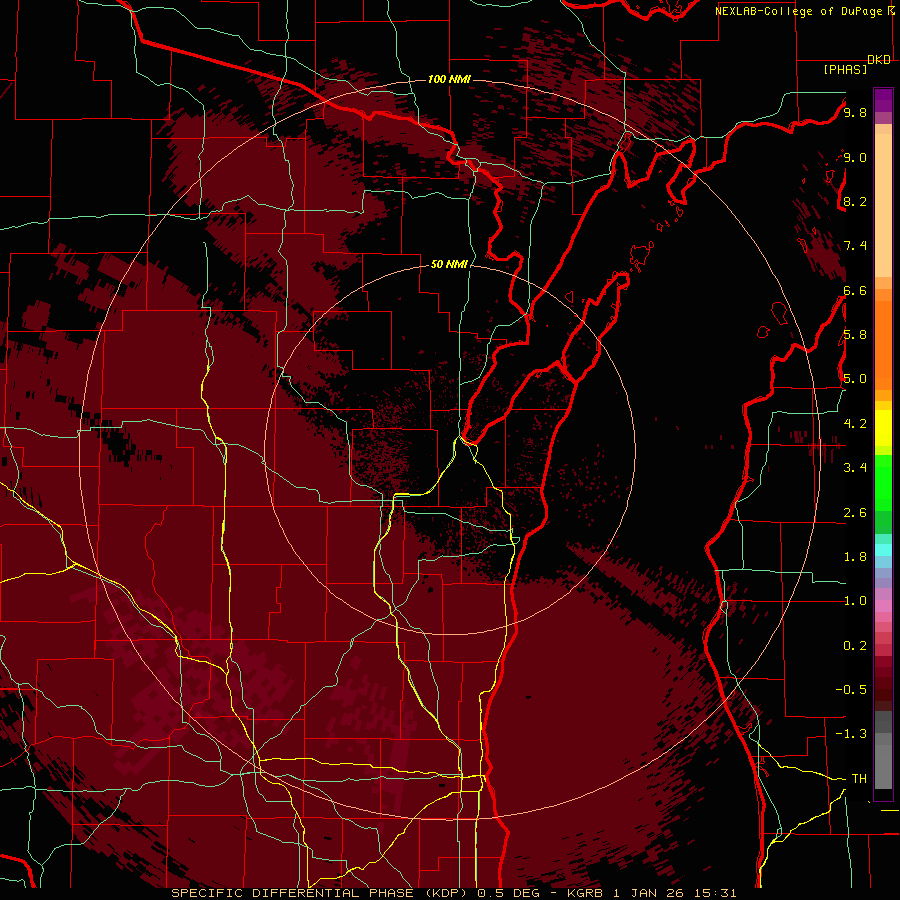900x900 pixels.
Task: Click the 4.2 legend value
Action: 855,424
